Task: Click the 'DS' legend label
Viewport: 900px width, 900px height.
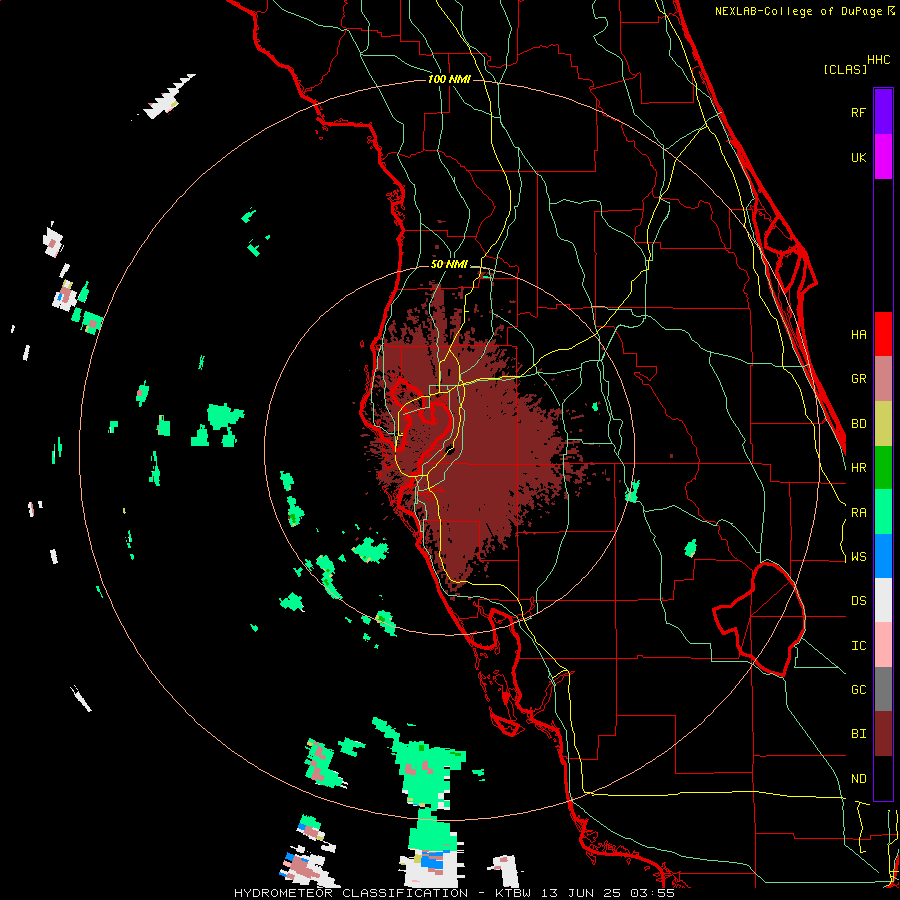Action: (858, 601)
